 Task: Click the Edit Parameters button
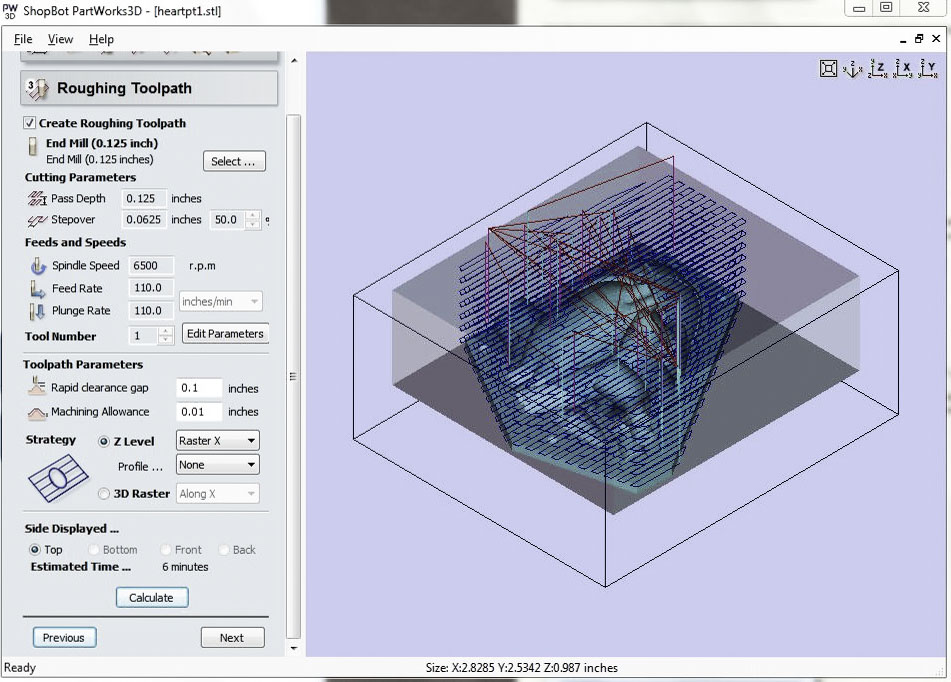click(x=225, y=334)
